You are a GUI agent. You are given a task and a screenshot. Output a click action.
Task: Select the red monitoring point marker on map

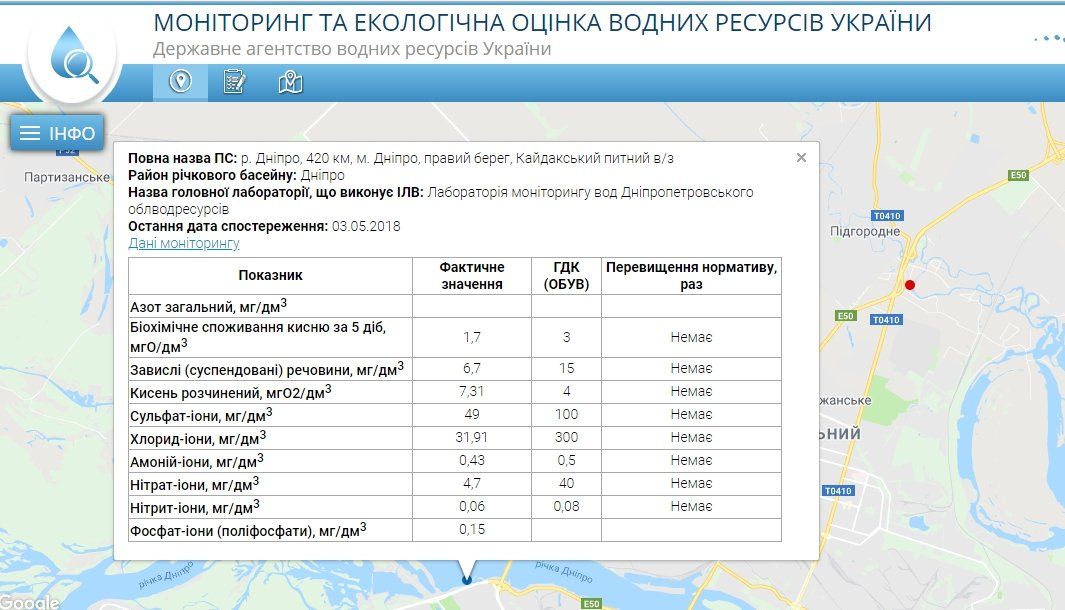point(910,283)
